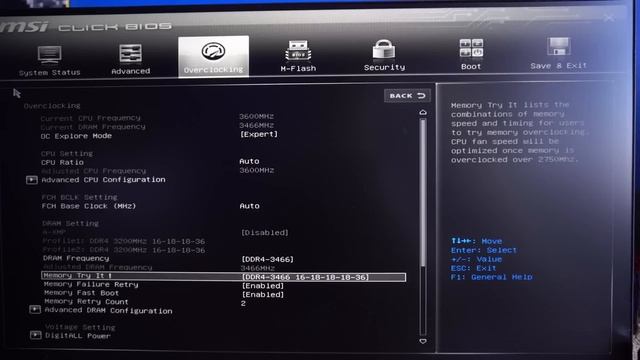
Task: Open the Security padlock icon
Action: click(384, 49)
